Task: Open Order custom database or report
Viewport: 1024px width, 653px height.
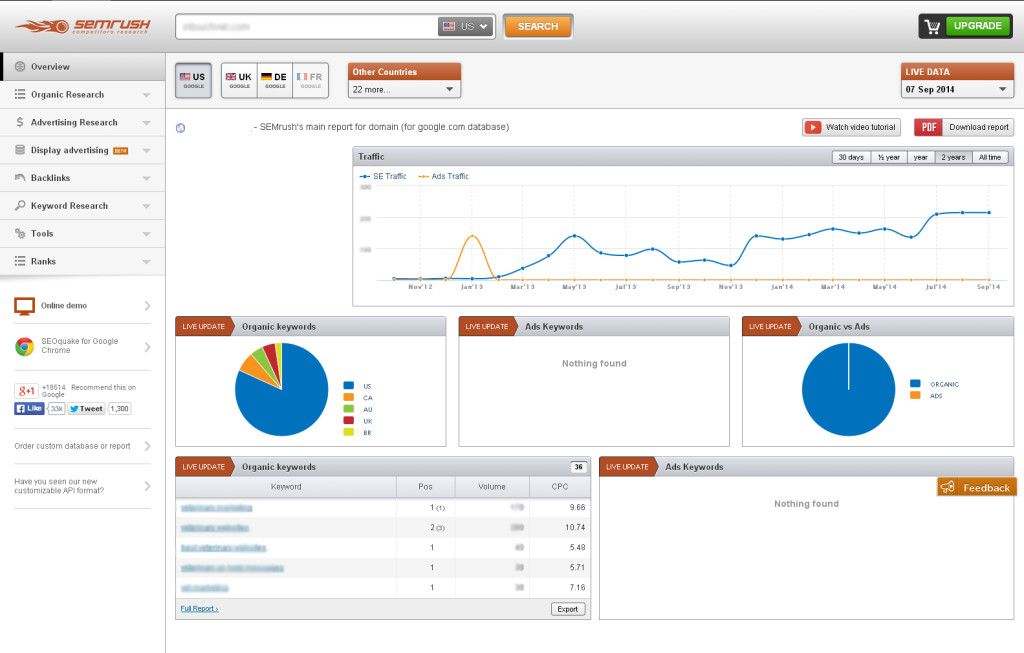Action: click(82, 446)
